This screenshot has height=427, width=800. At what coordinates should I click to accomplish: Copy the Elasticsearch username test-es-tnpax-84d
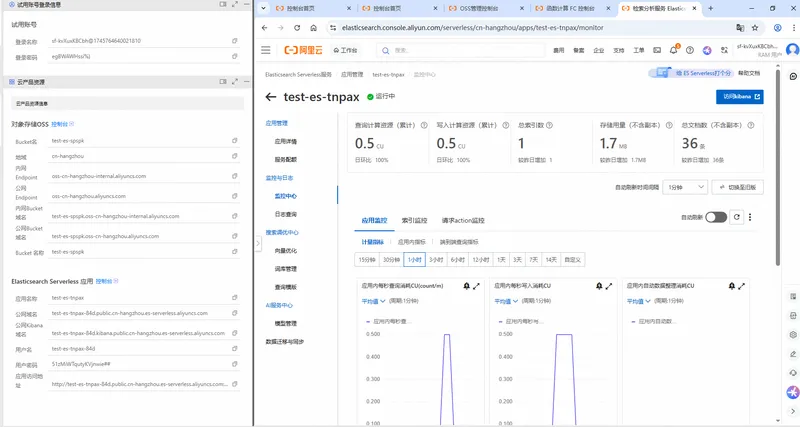235,348
